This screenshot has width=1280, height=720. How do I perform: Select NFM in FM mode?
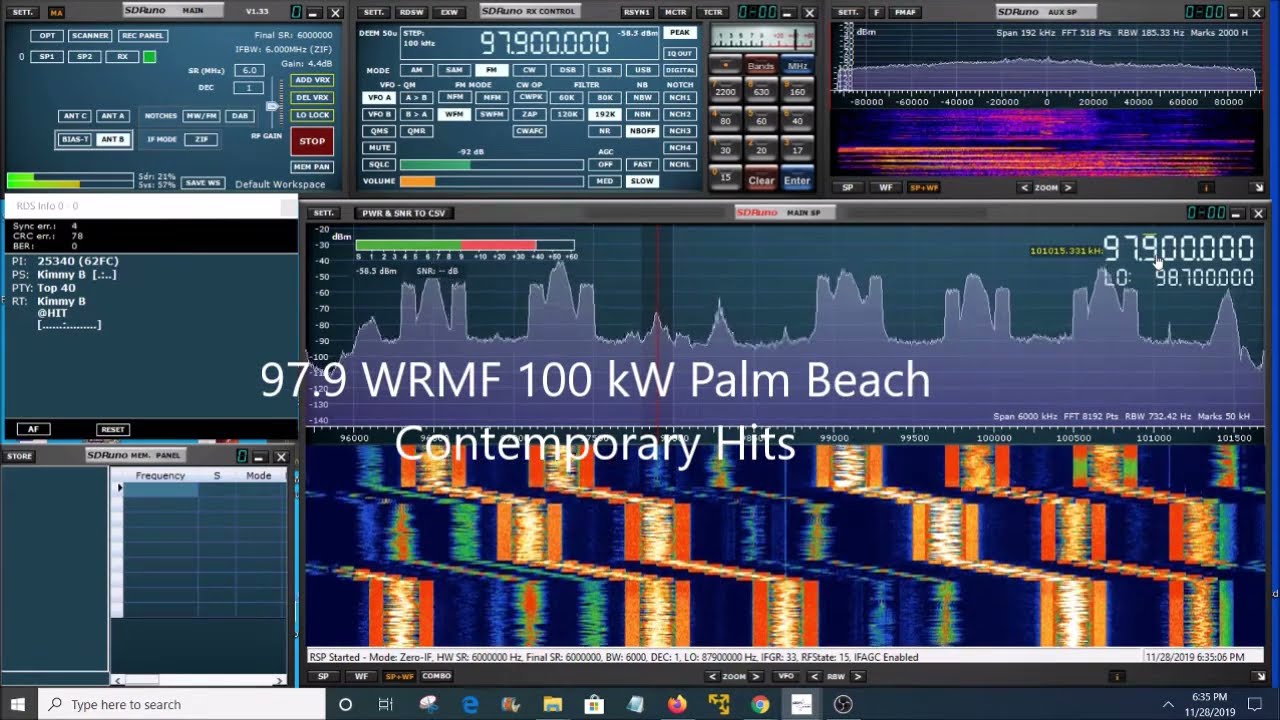tap(455, 98)
